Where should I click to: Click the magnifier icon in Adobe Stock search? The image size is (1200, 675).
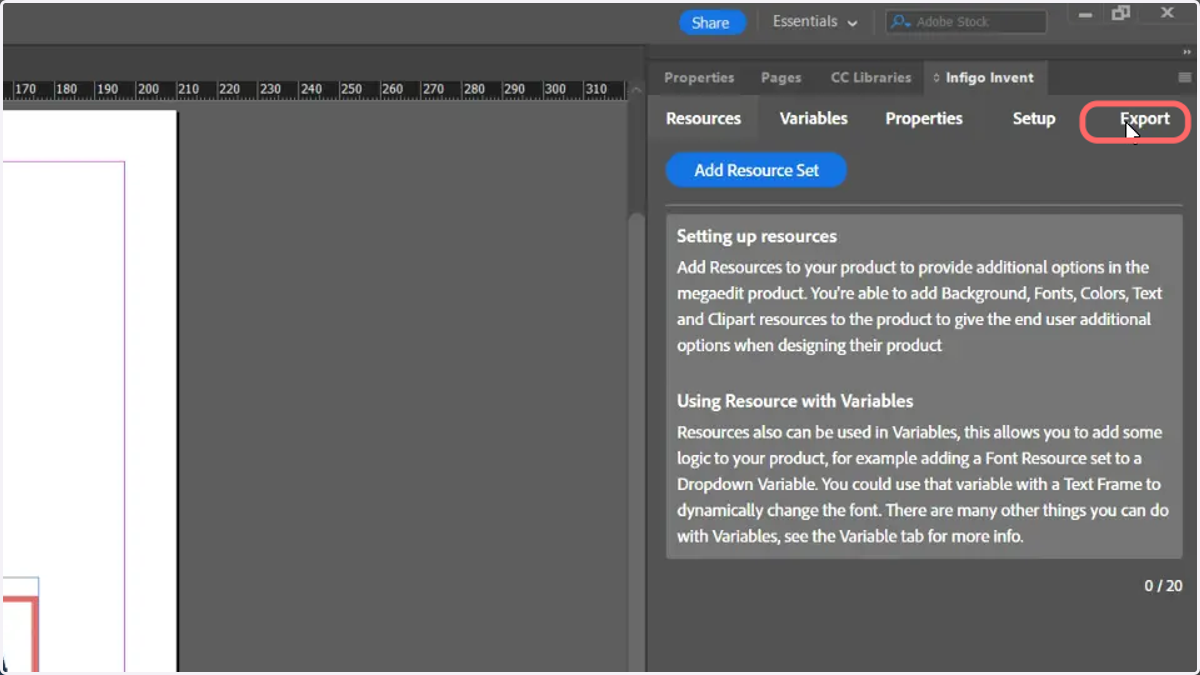pyautogui.click(x=901, y=22)
